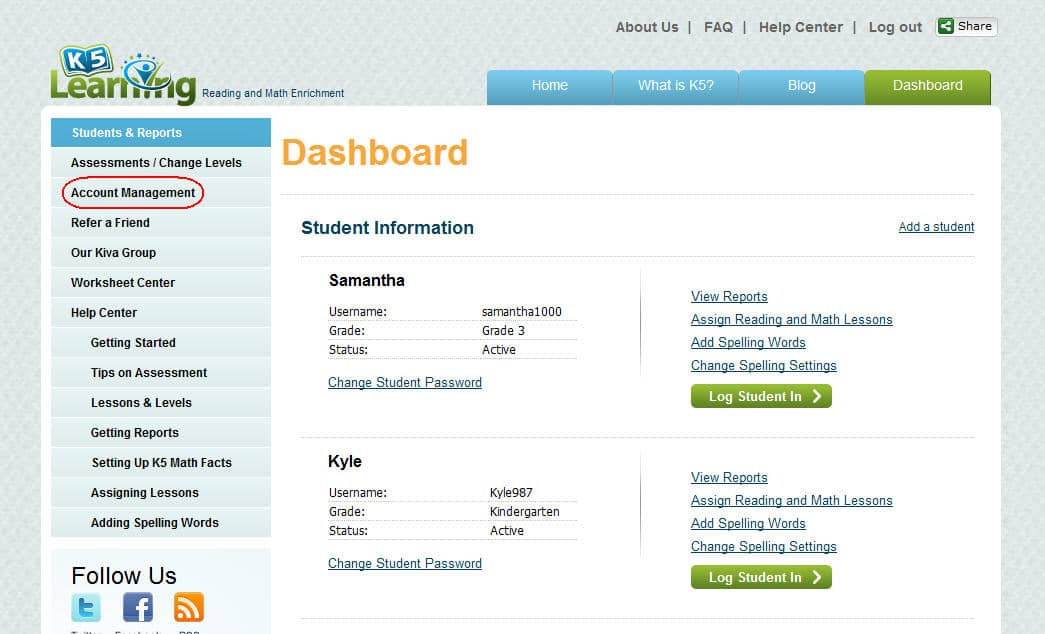The height and width of the screenshot is (634, 1045).
Task: Change Student Password for Kyle
Action: click(405, 563)
